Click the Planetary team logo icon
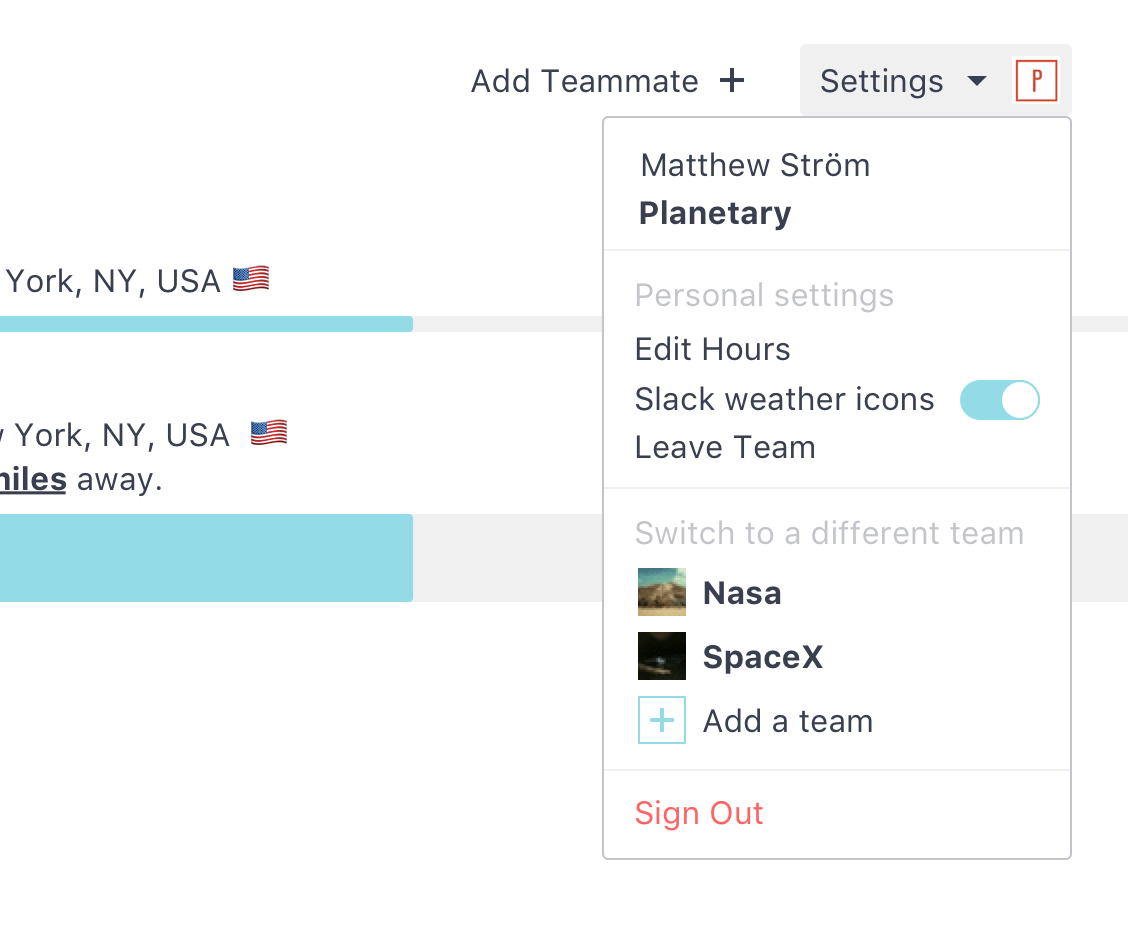This screenshot has width=1128, height=934. pyautogui.click(x=1036, y=81)
